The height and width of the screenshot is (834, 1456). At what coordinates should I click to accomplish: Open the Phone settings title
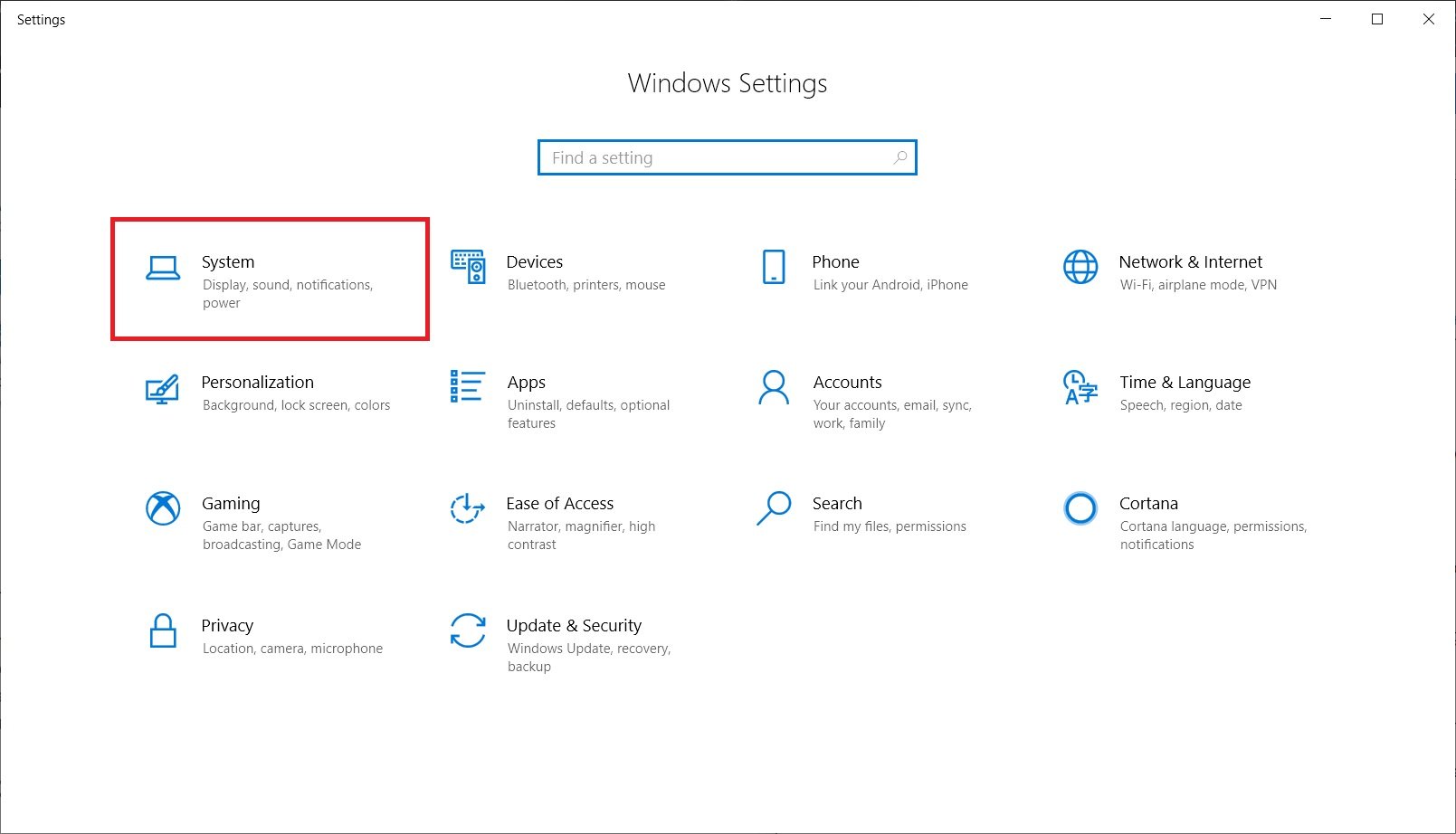835,262
